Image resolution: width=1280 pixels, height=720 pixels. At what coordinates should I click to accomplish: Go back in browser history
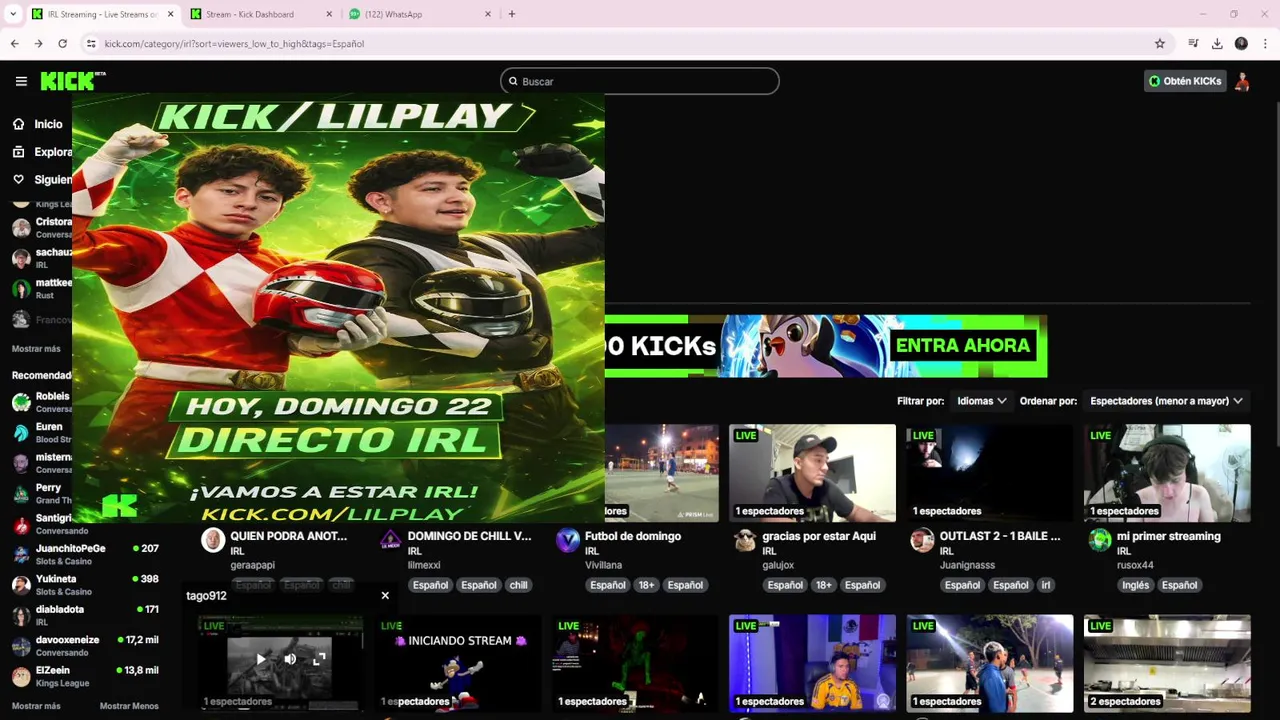(x=14, y=44)
